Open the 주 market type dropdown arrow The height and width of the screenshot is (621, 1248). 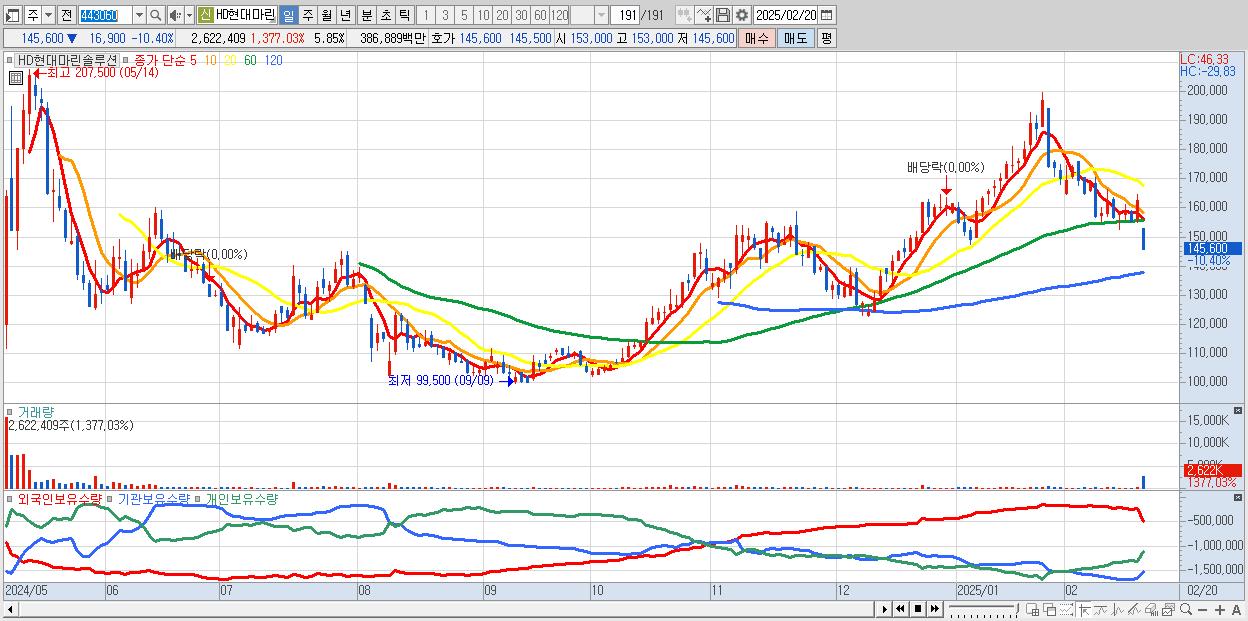[x=48, y=15]
